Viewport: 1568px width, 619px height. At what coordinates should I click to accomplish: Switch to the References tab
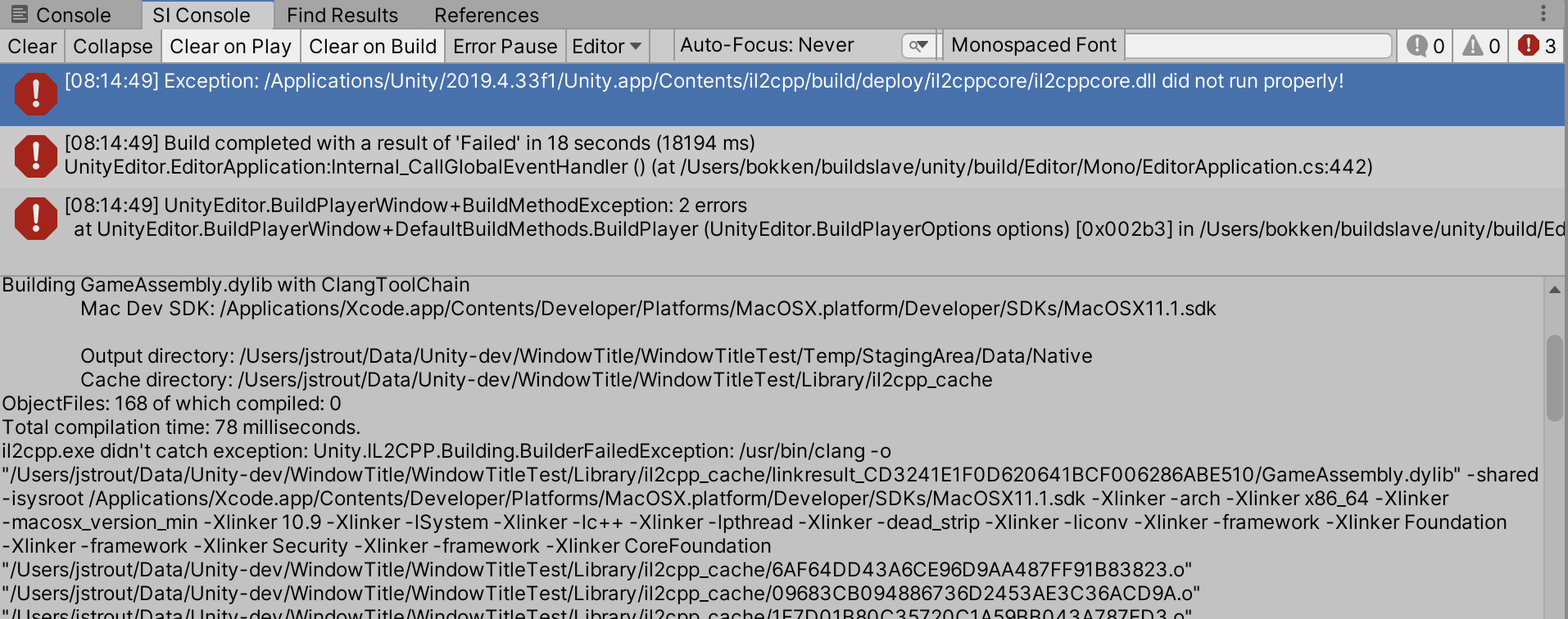pos(486,15)
